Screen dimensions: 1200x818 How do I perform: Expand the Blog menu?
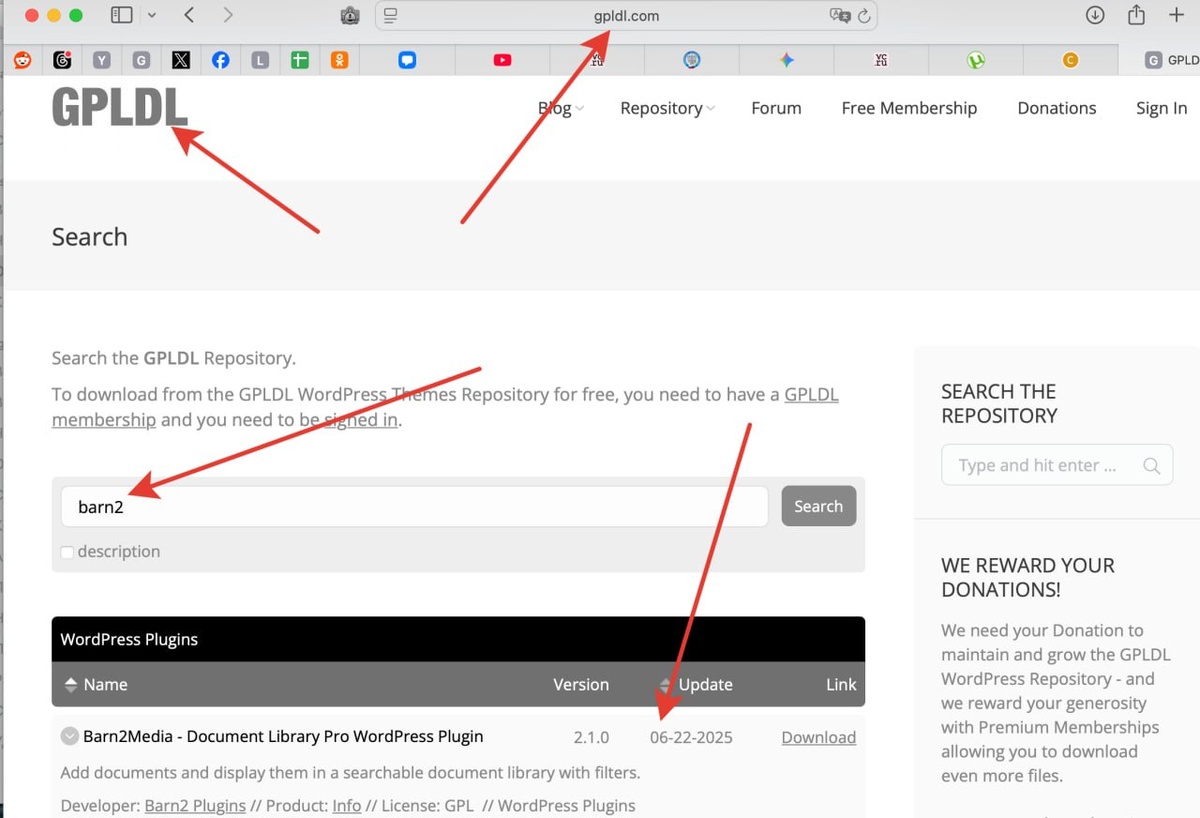[x=560, y=108]
